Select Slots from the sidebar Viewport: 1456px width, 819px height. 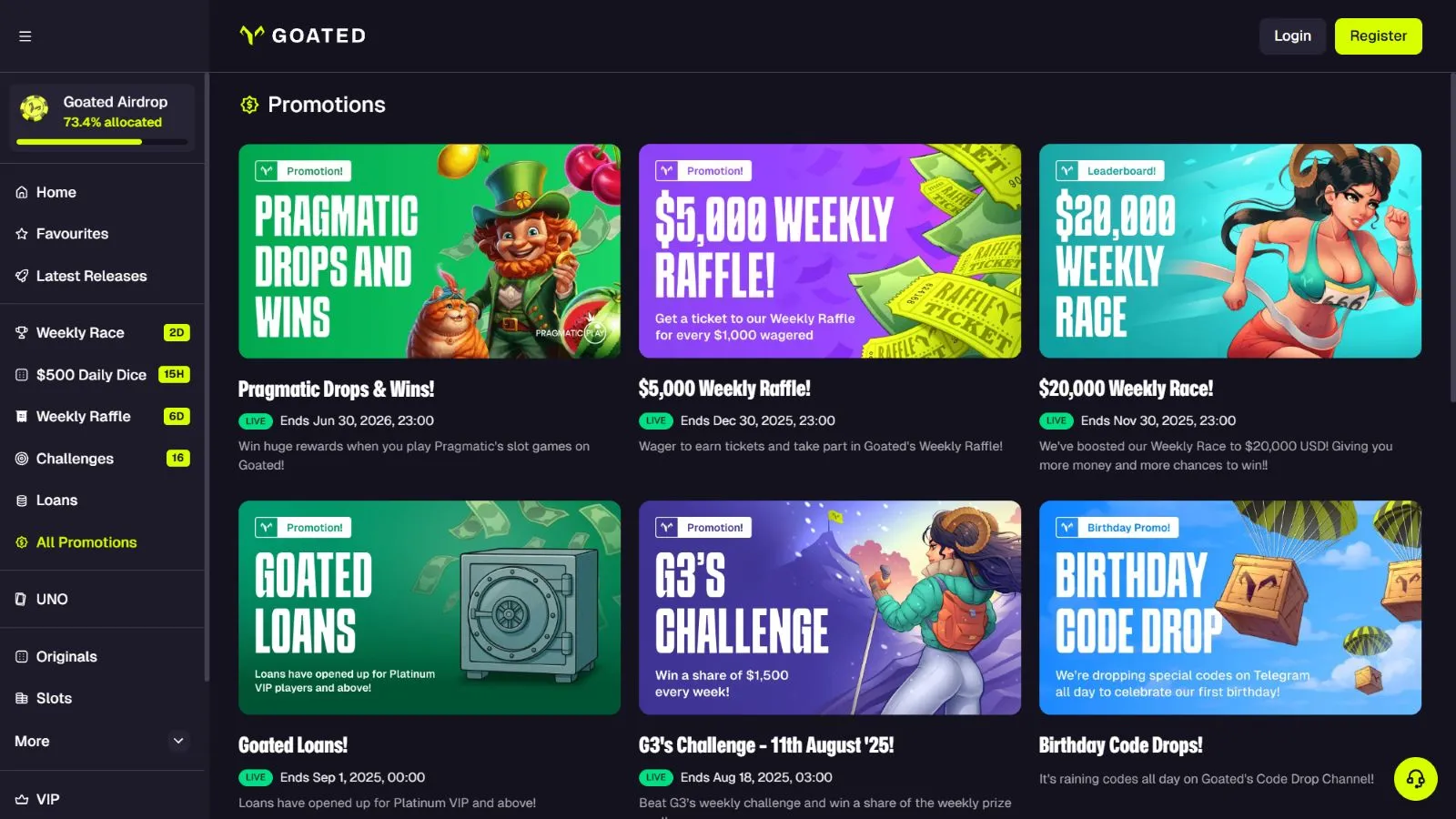pyautogui.click(x=54, y=698)
